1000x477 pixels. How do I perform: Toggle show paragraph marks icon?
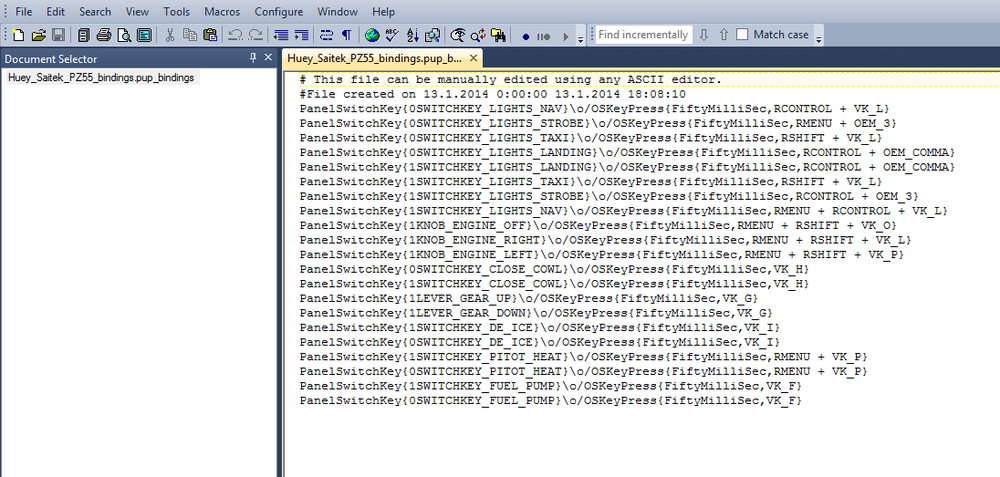pos(346,35)
